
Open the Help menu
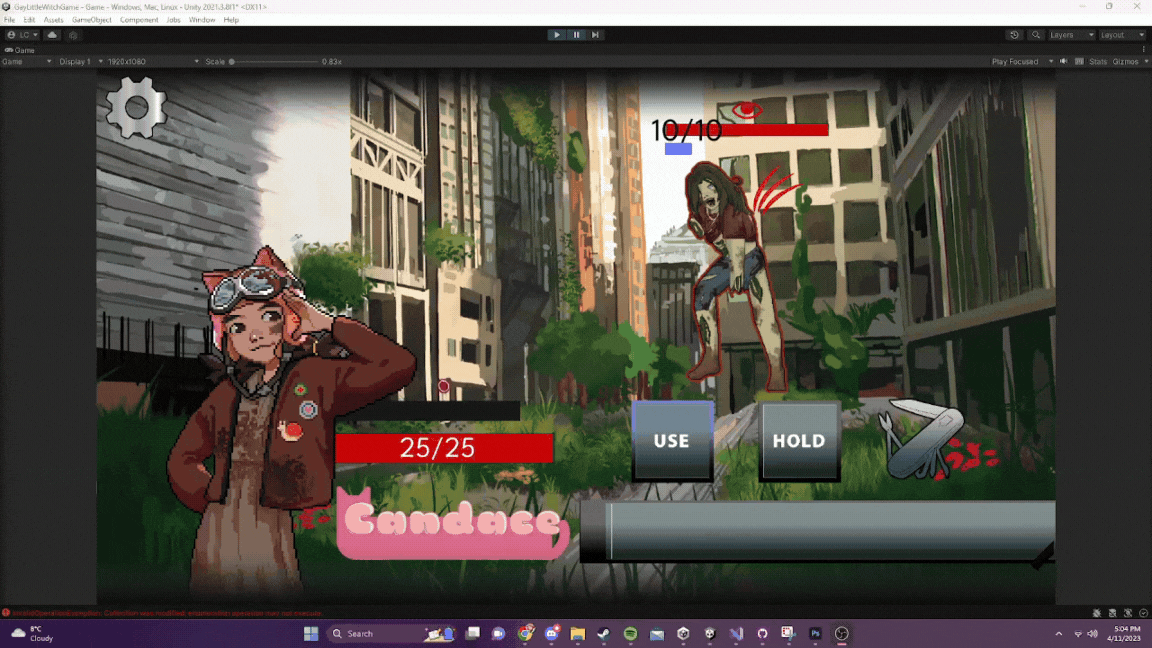[231, 20]
